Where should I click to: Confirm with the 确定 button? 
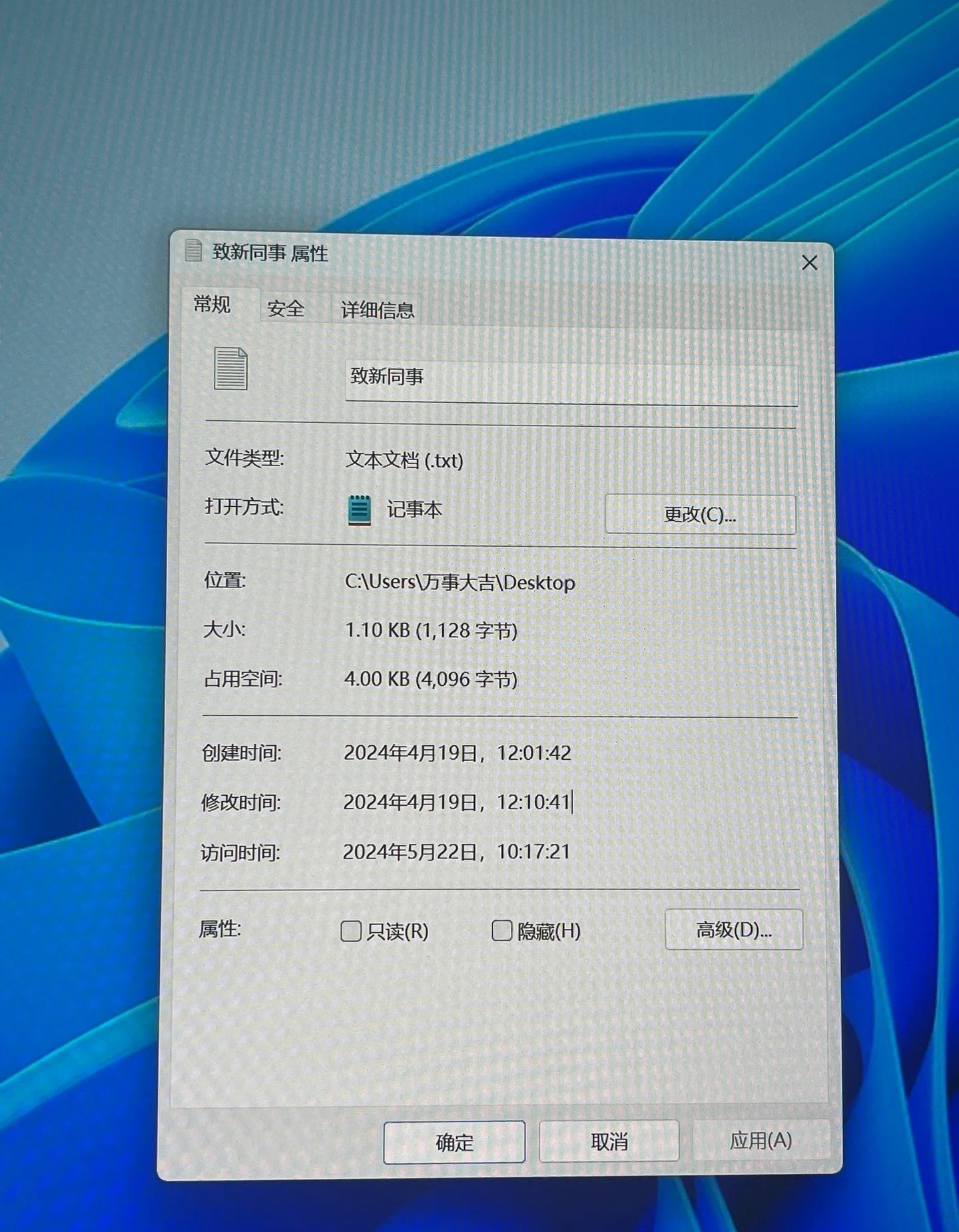454,1142
